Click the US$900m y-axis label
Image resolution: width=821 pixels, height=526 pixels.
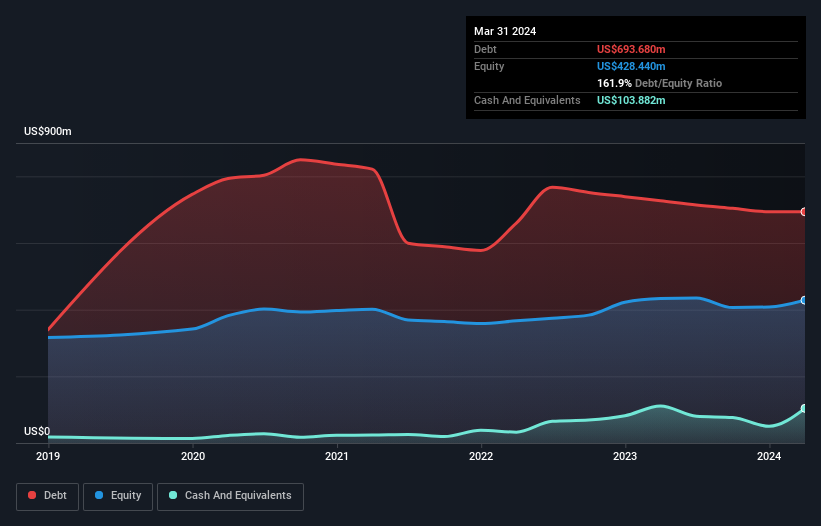(48, 132)
